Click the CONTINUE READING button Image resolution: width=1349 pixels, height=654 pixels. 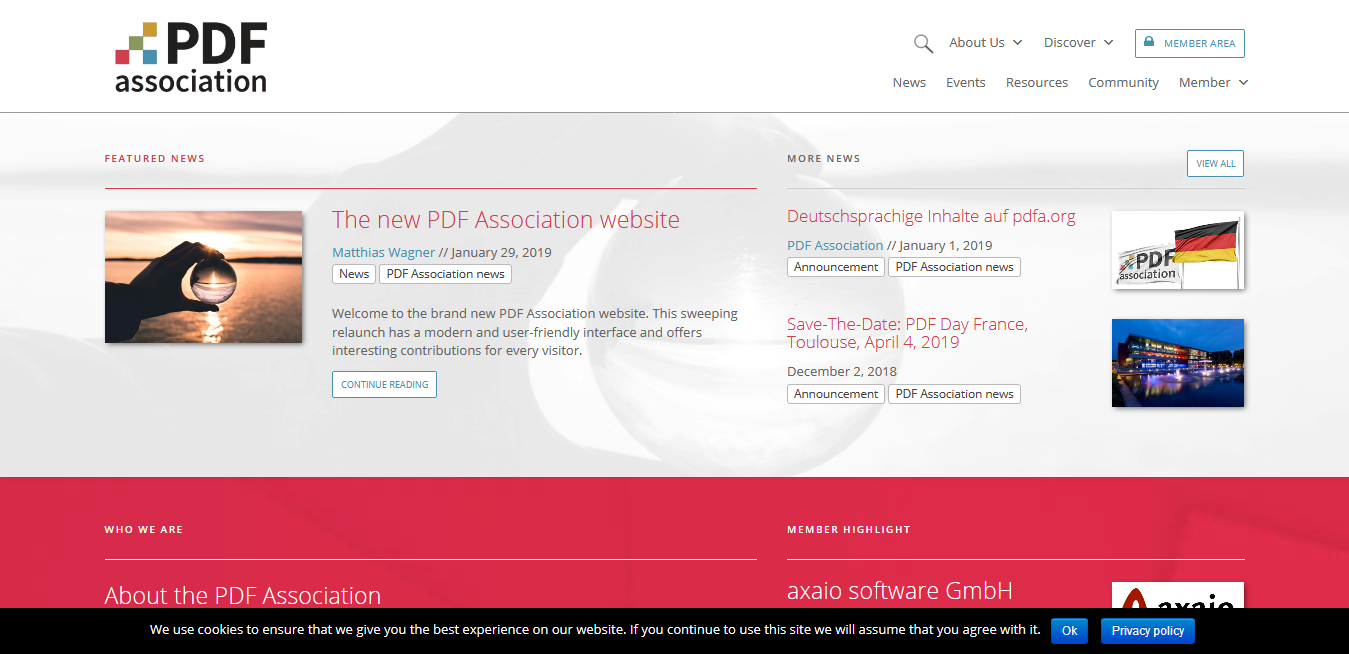point(384,384)
